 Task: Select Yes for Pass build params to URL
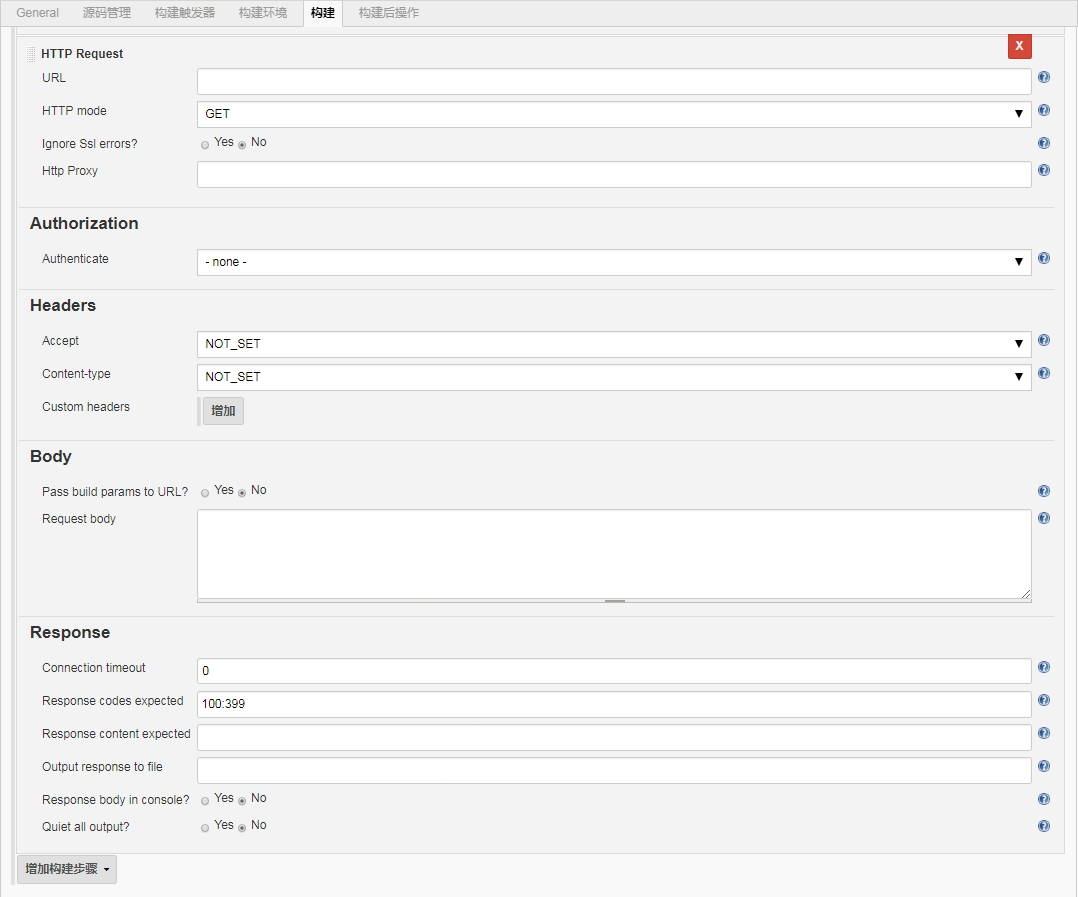[x=205, y=493]
